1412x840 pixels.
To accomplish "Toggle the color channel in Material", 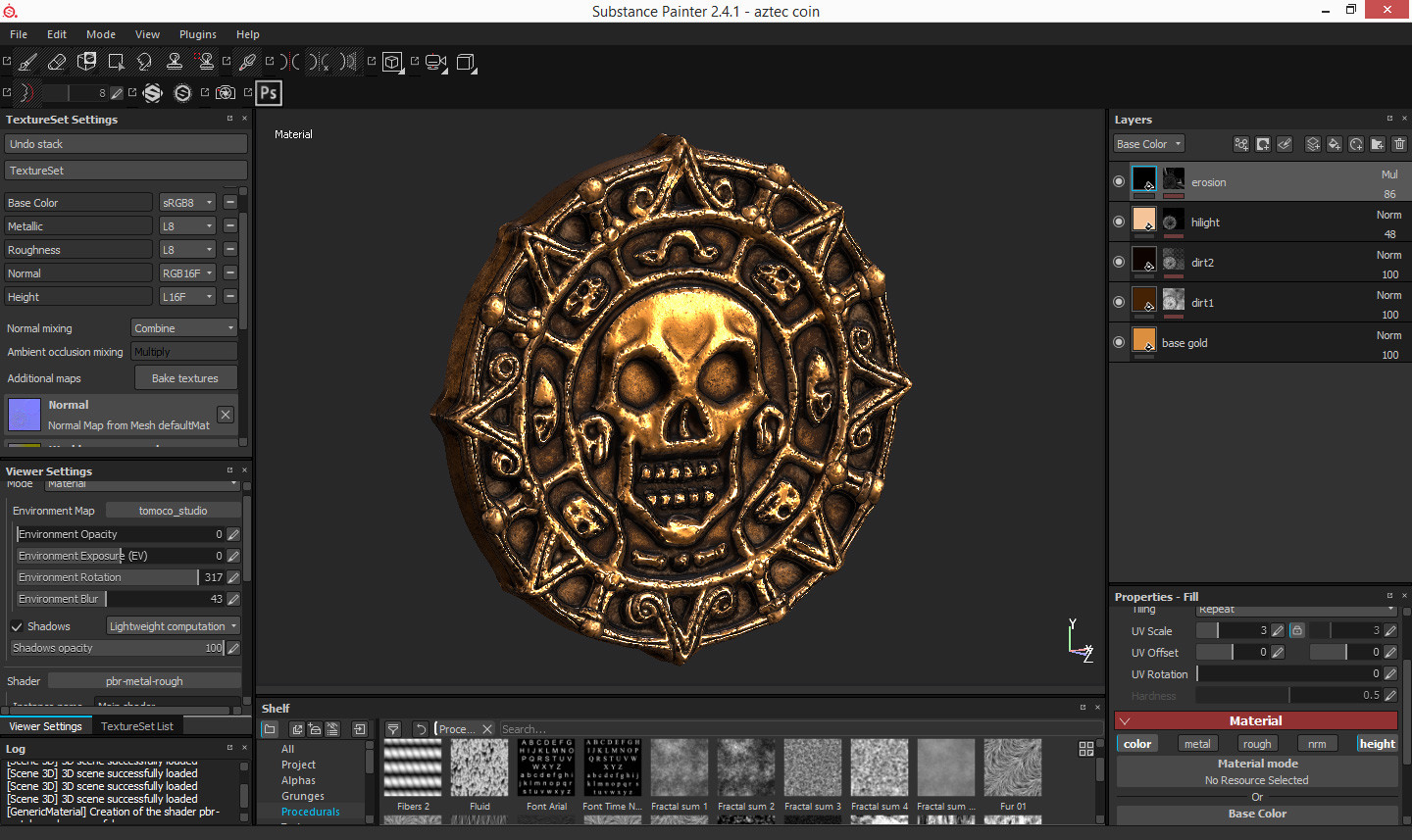I will (1137, 744).
